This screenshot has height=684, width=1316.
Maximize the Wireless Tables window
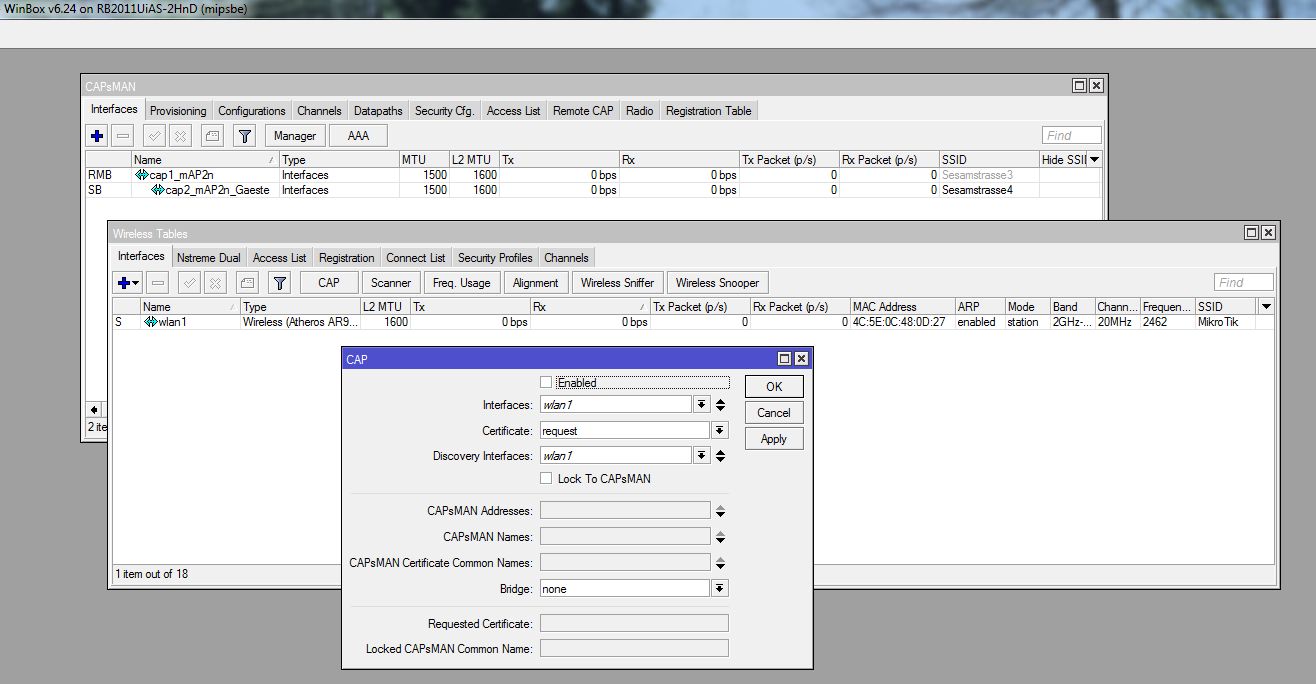1252,232
